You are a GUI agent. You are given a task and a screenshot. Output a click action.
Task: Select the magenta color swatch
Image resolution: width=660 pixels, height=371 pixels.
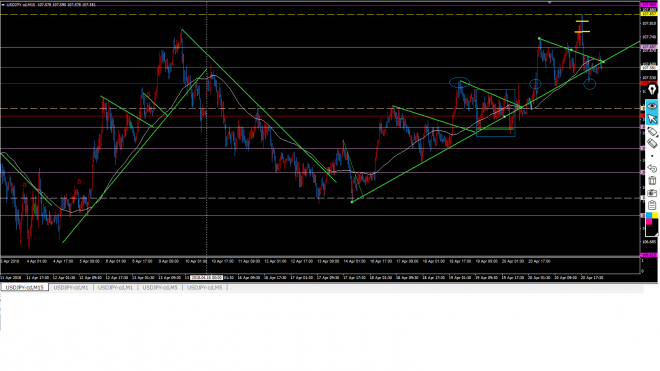649,222
